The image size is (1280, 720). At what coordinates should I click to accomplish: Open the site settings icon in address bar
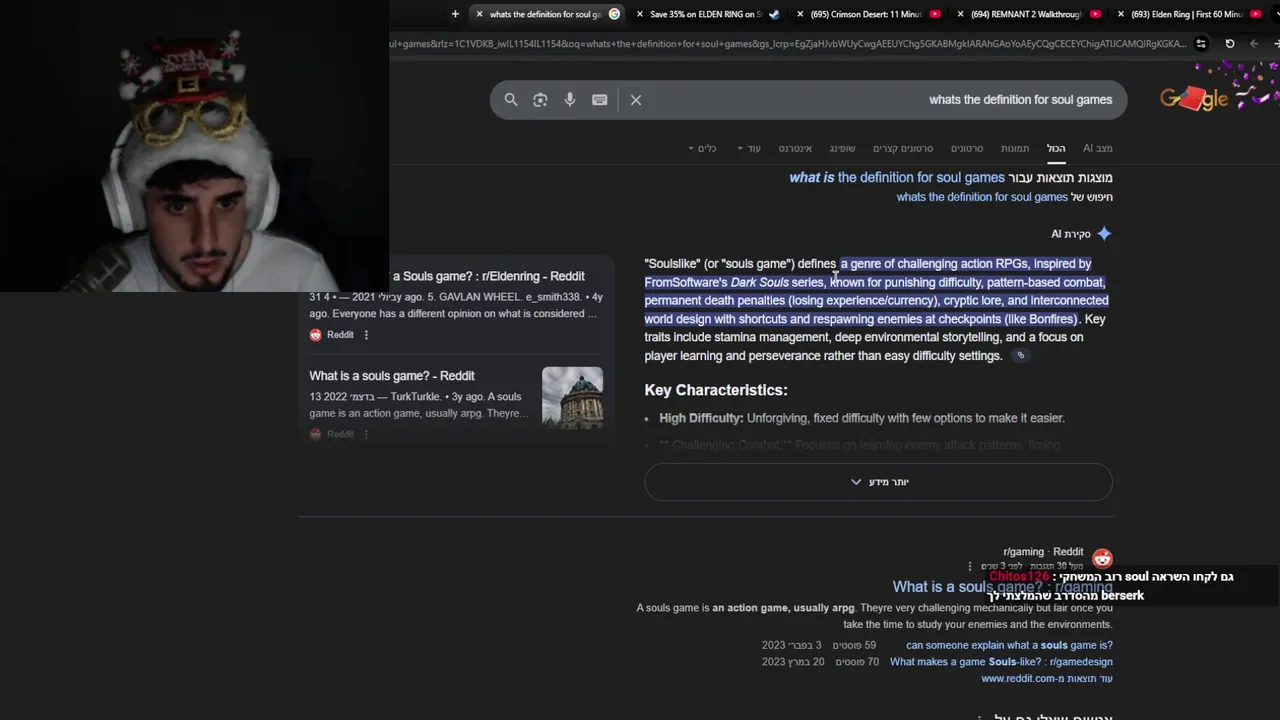click(1201, 44)
